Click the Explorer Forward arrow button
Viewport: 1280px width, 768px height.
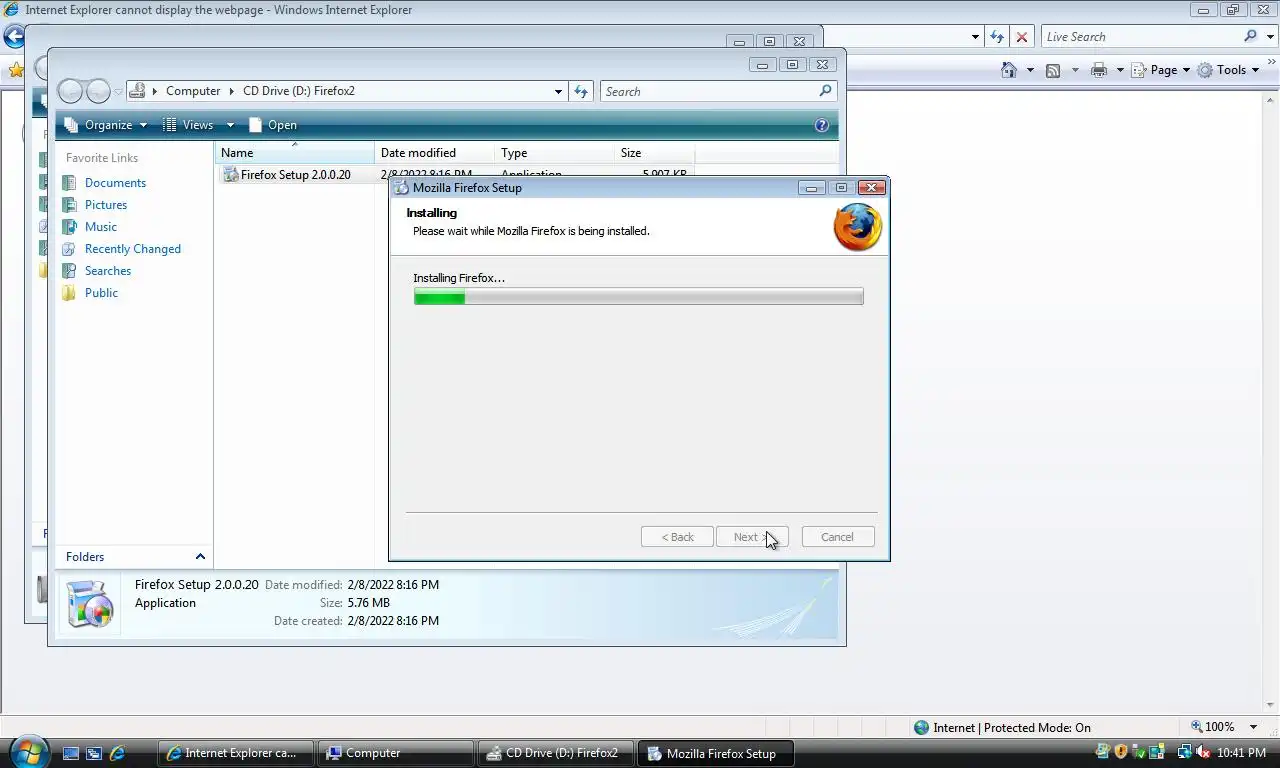tap(98, 91)
